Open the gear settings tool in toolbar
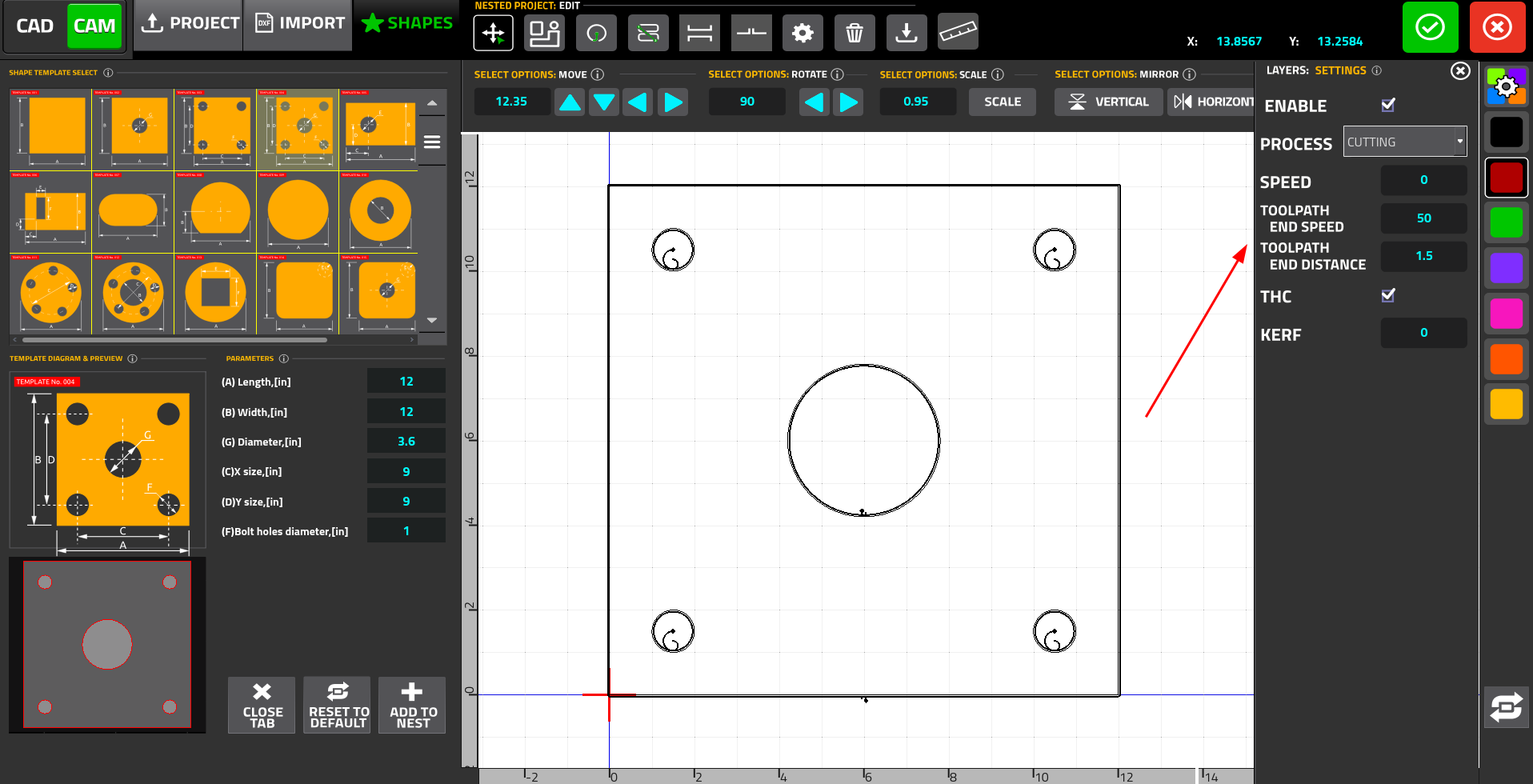This screenshot has width=1533, height=784. coord(802,33)
